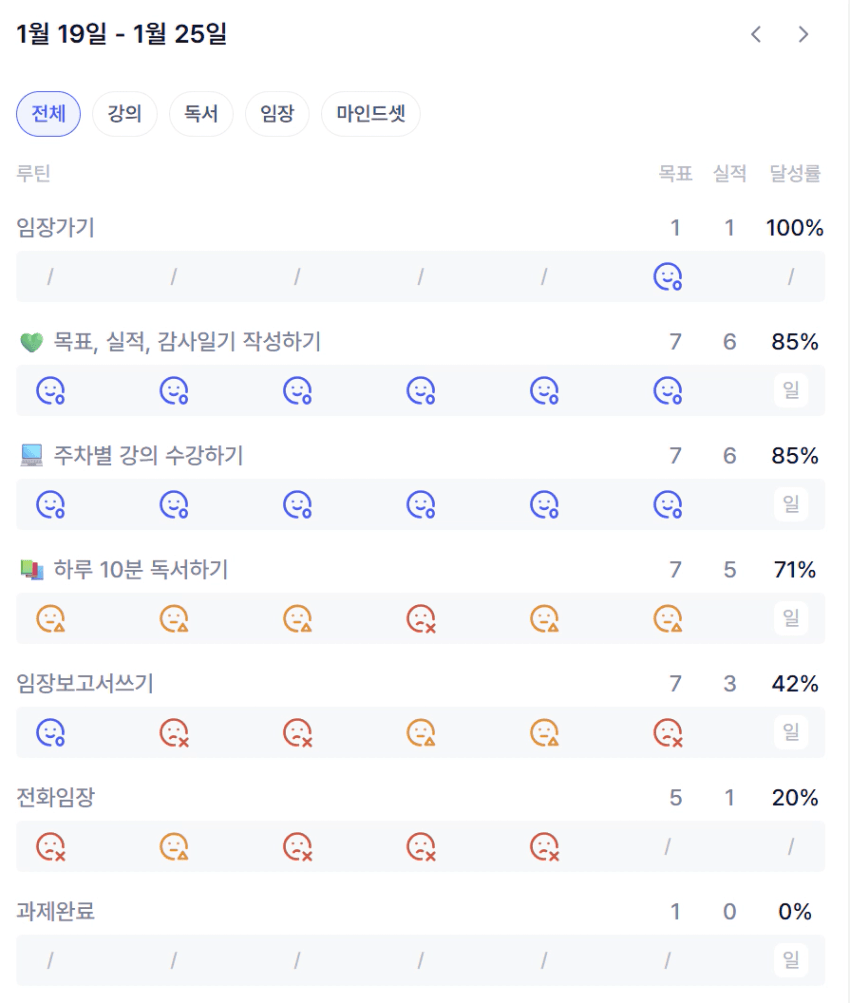850x1003 pixels.
Task: Open the 과제완료 routine title
Action: (56, 912)
